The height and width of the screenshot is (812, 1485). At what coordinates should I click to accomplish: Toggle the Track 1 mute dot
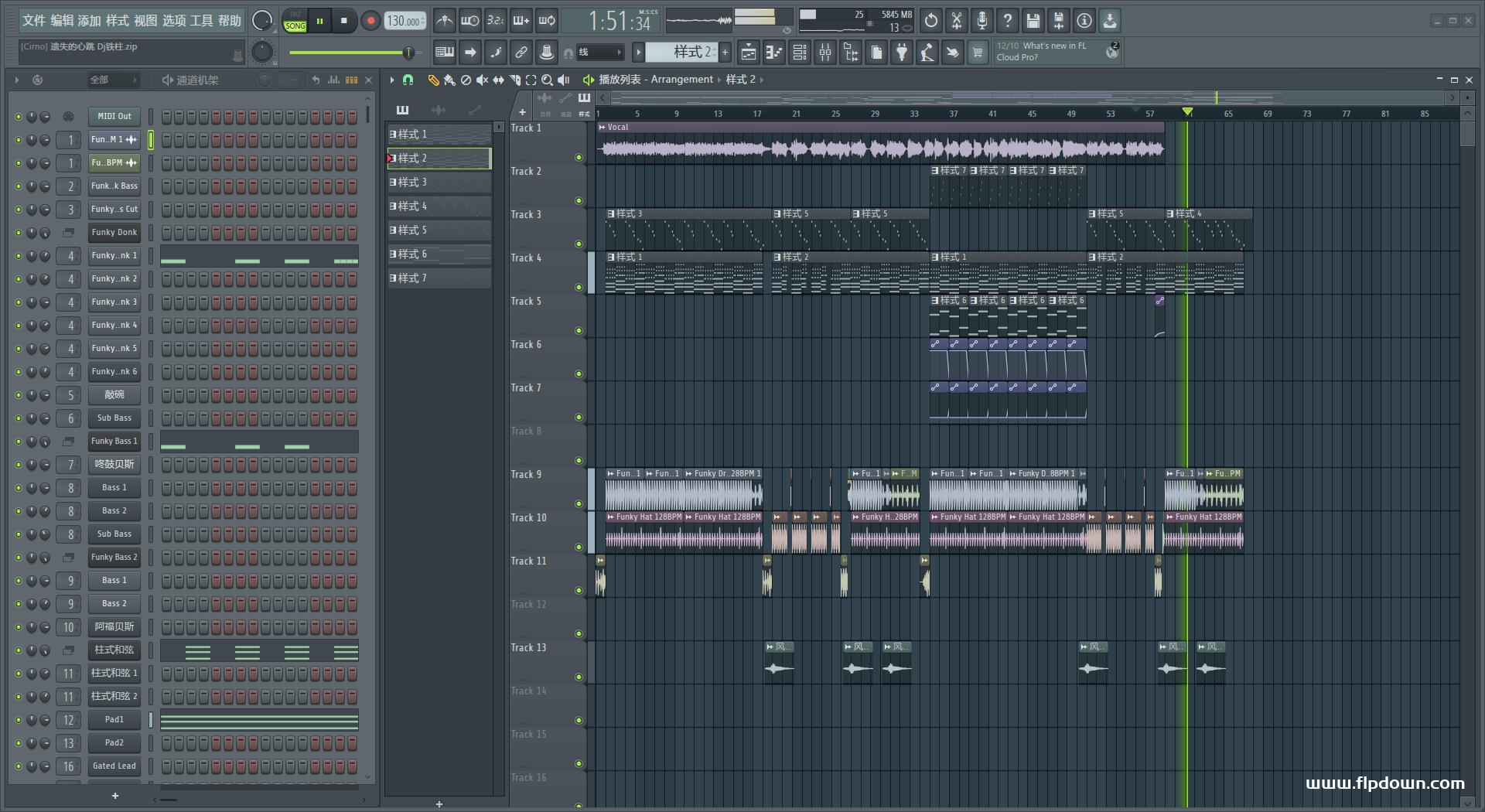[x=579, y=158]
